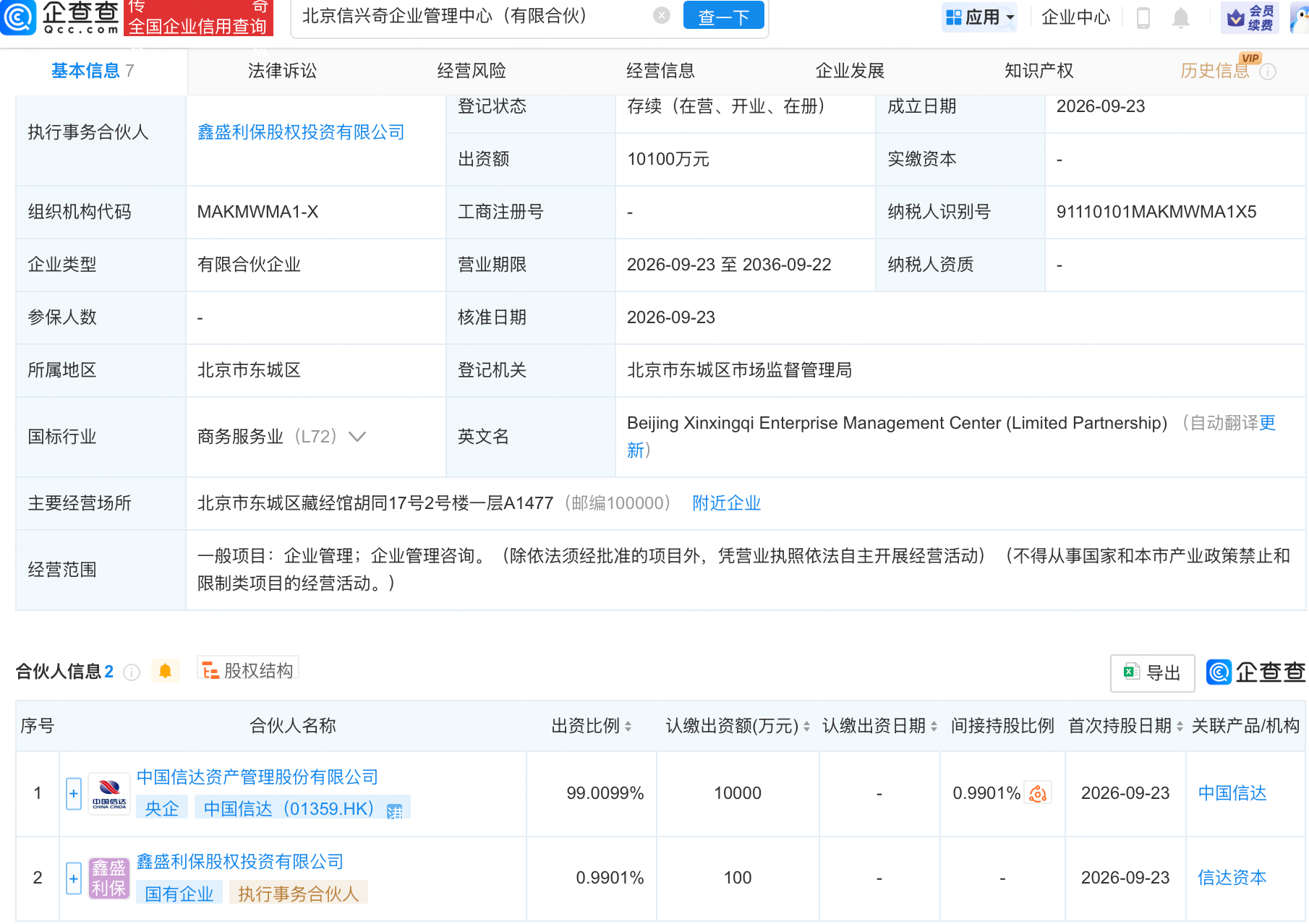Clear the search box text
Viewport: 1309px width, 924px height.
point(661,16)
